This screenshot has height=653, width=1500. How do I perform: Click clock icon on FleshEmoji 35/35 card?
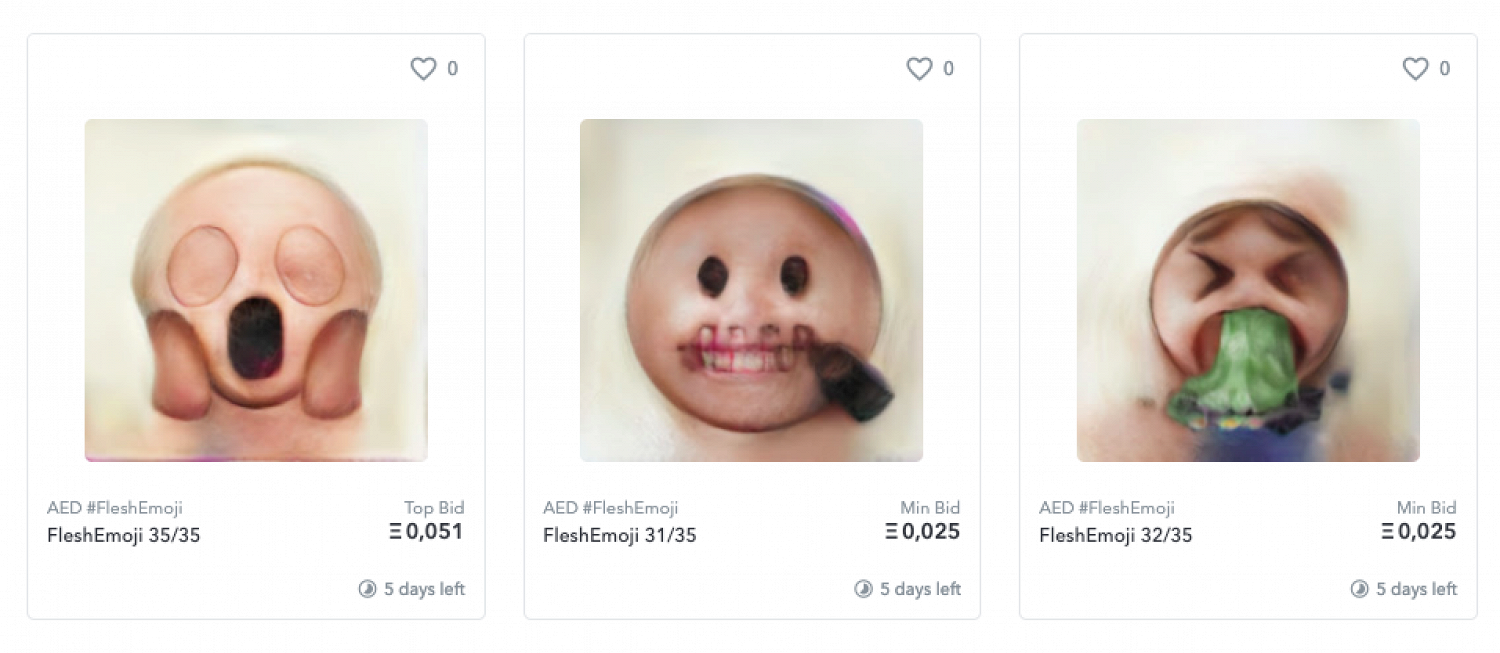click(367, 589)
